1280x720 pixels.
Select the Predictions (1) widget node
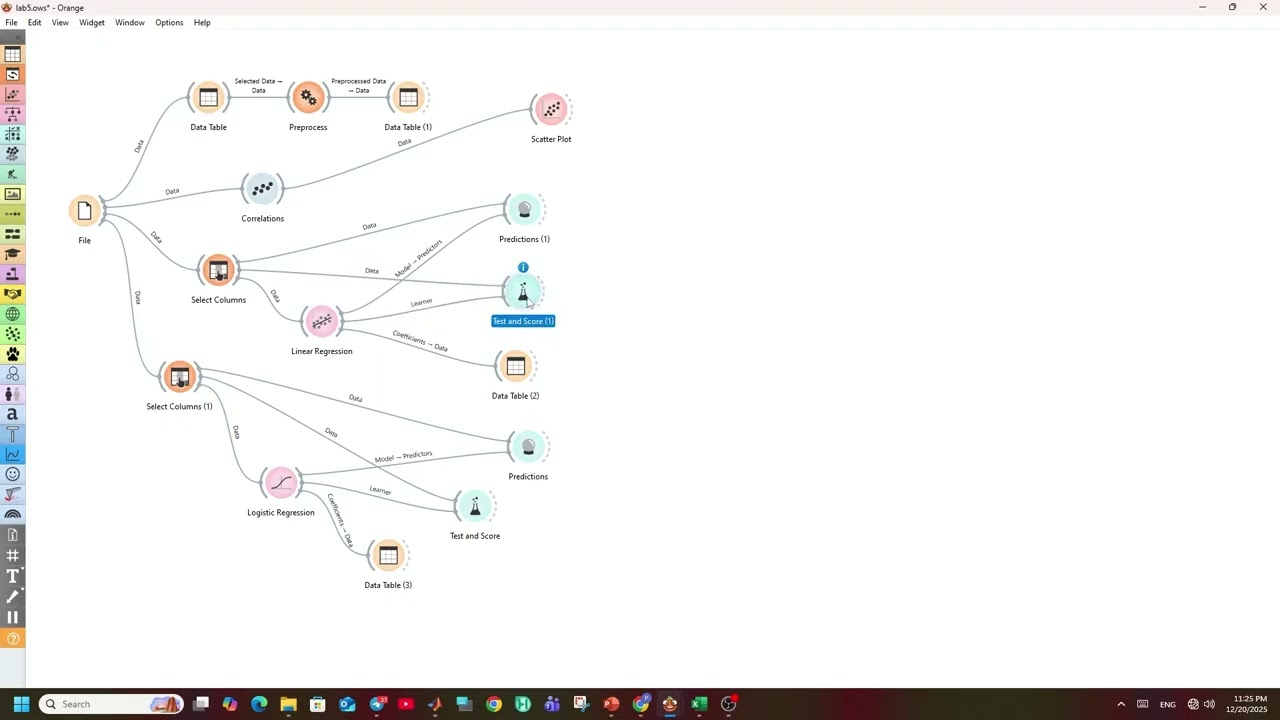(524, 210)
